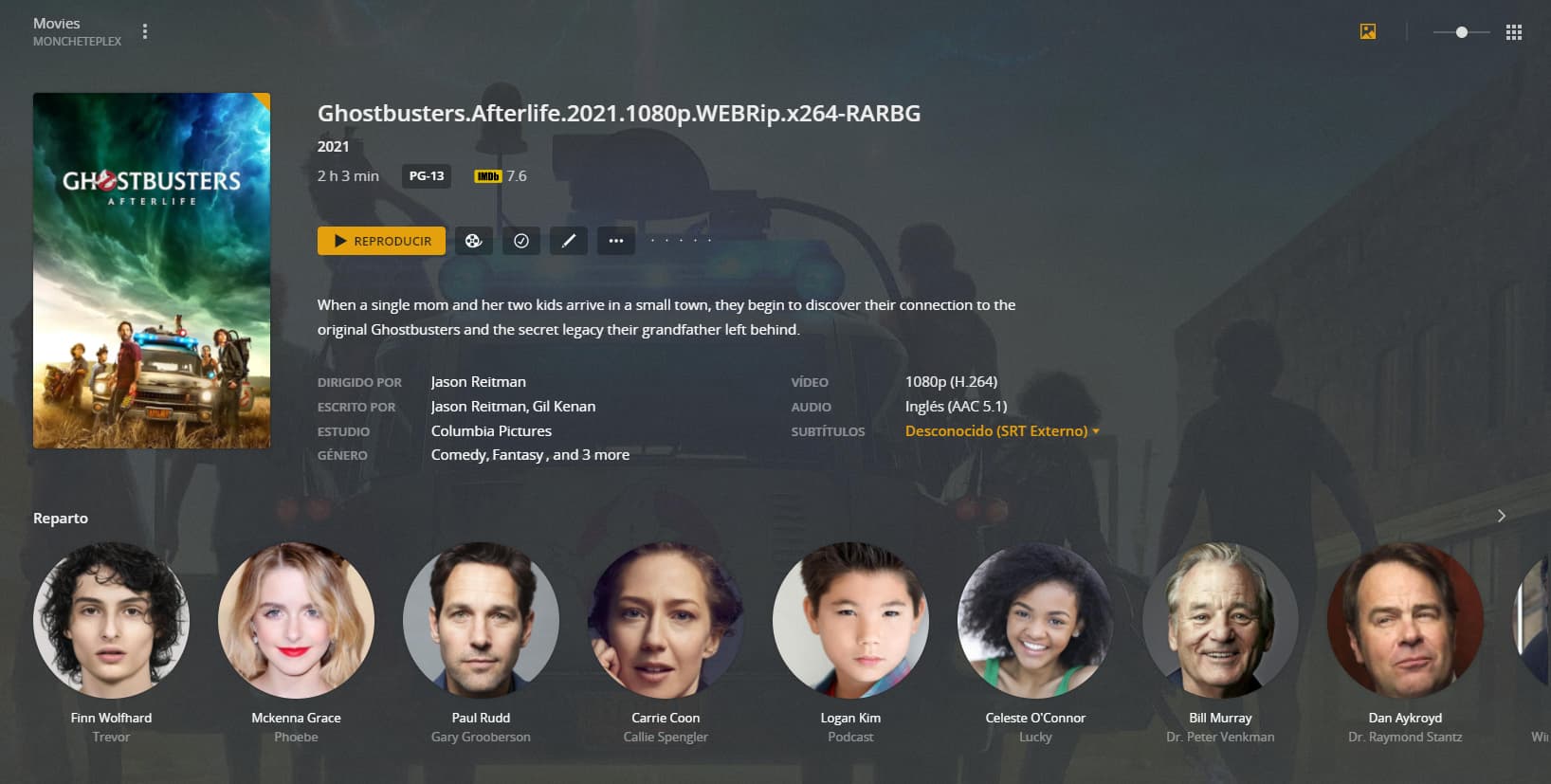Adjust the thumbnail size slider
Image resolution: width=1551 pixels, height=784 pixels.
(1462, 32)
